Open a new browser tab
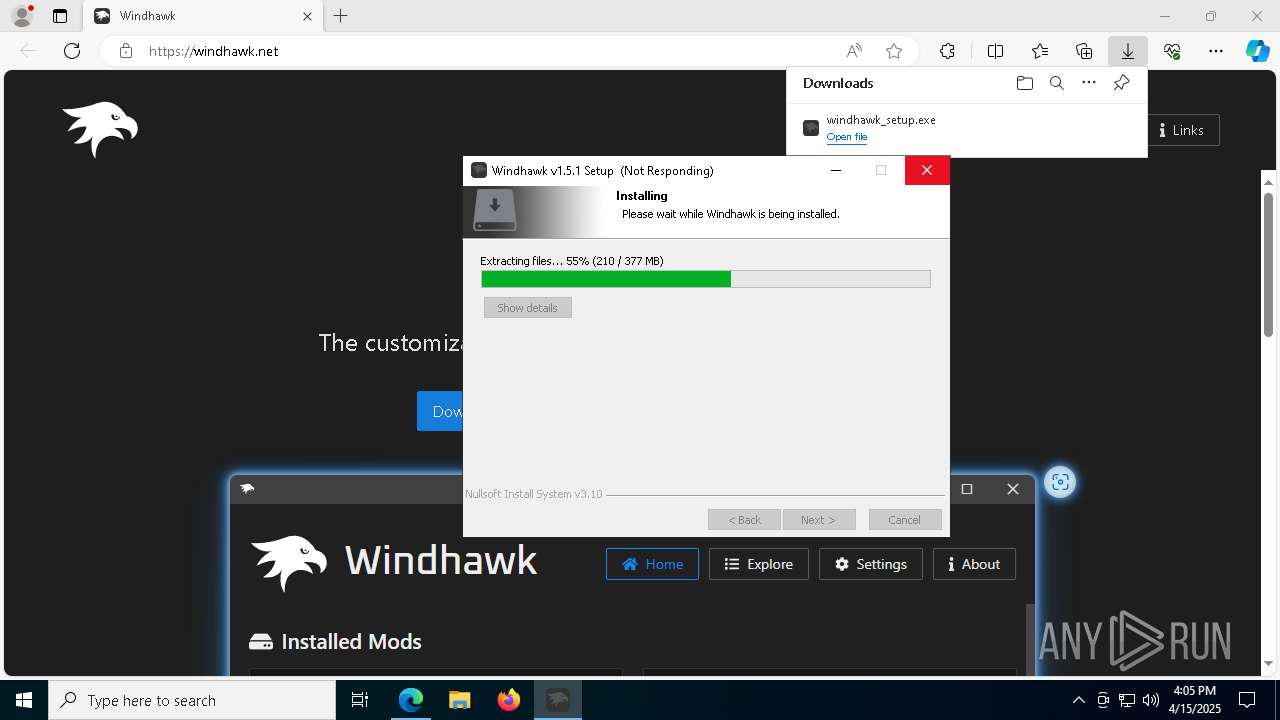The height and width of the screenshot is (720, 1280). pos(341,16)
